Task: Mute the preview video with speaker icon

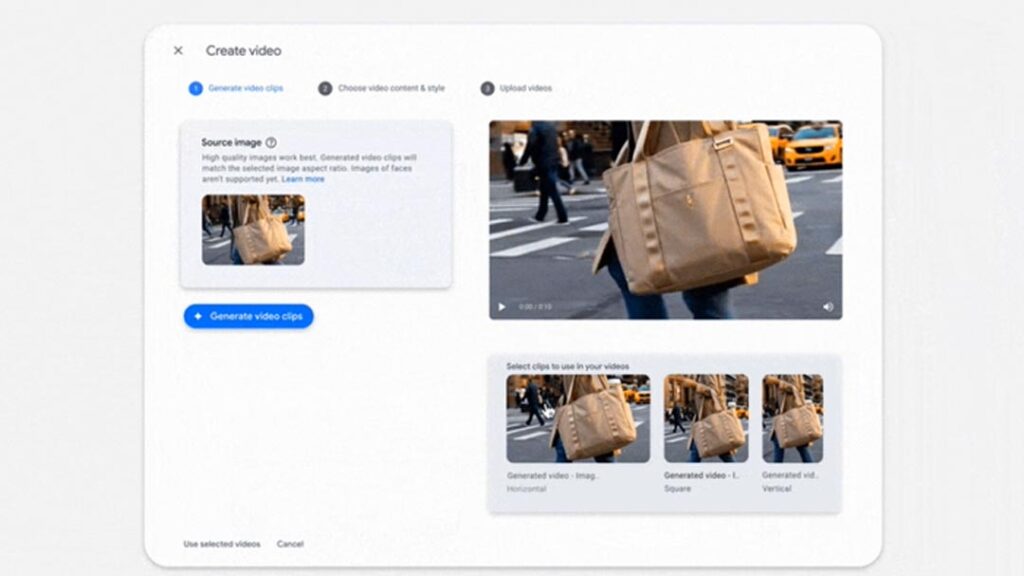Action: click(x=828, y=307)
